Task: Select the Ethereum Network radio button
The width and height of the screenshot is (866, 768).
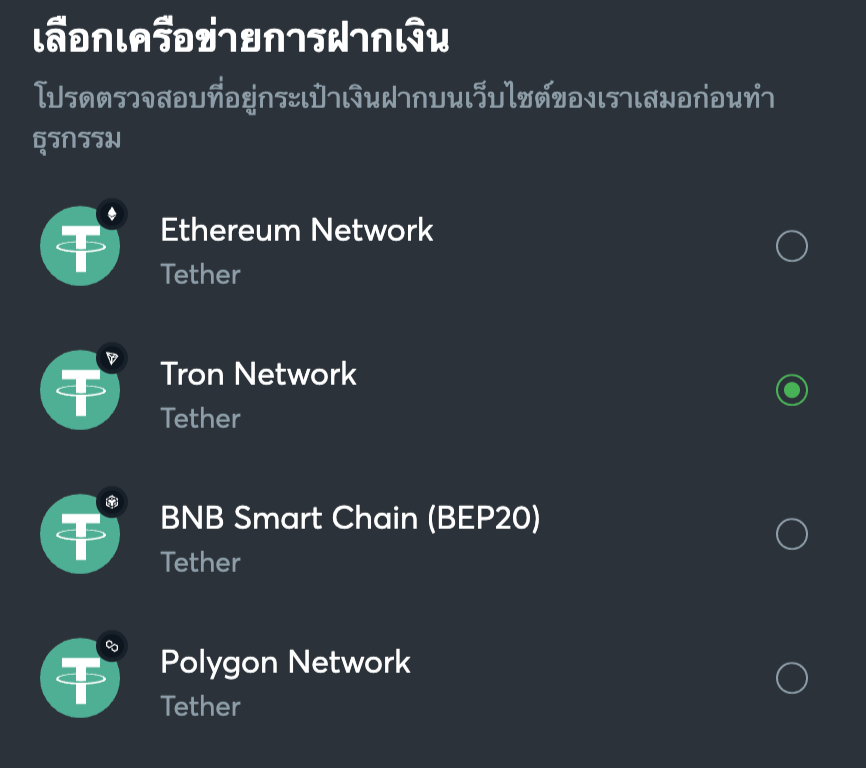Action: point(791,246)
